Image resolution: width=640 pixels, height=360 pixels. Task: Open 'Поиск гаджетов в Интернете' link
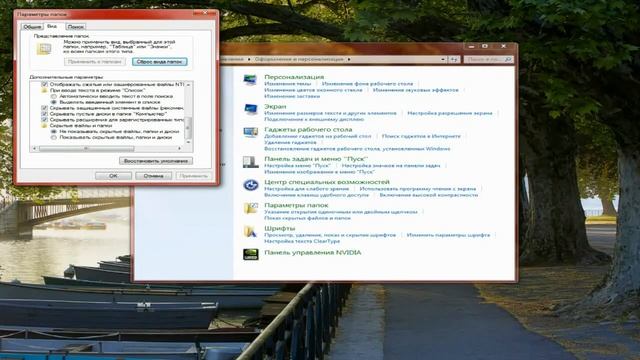[x=421, y=136]
